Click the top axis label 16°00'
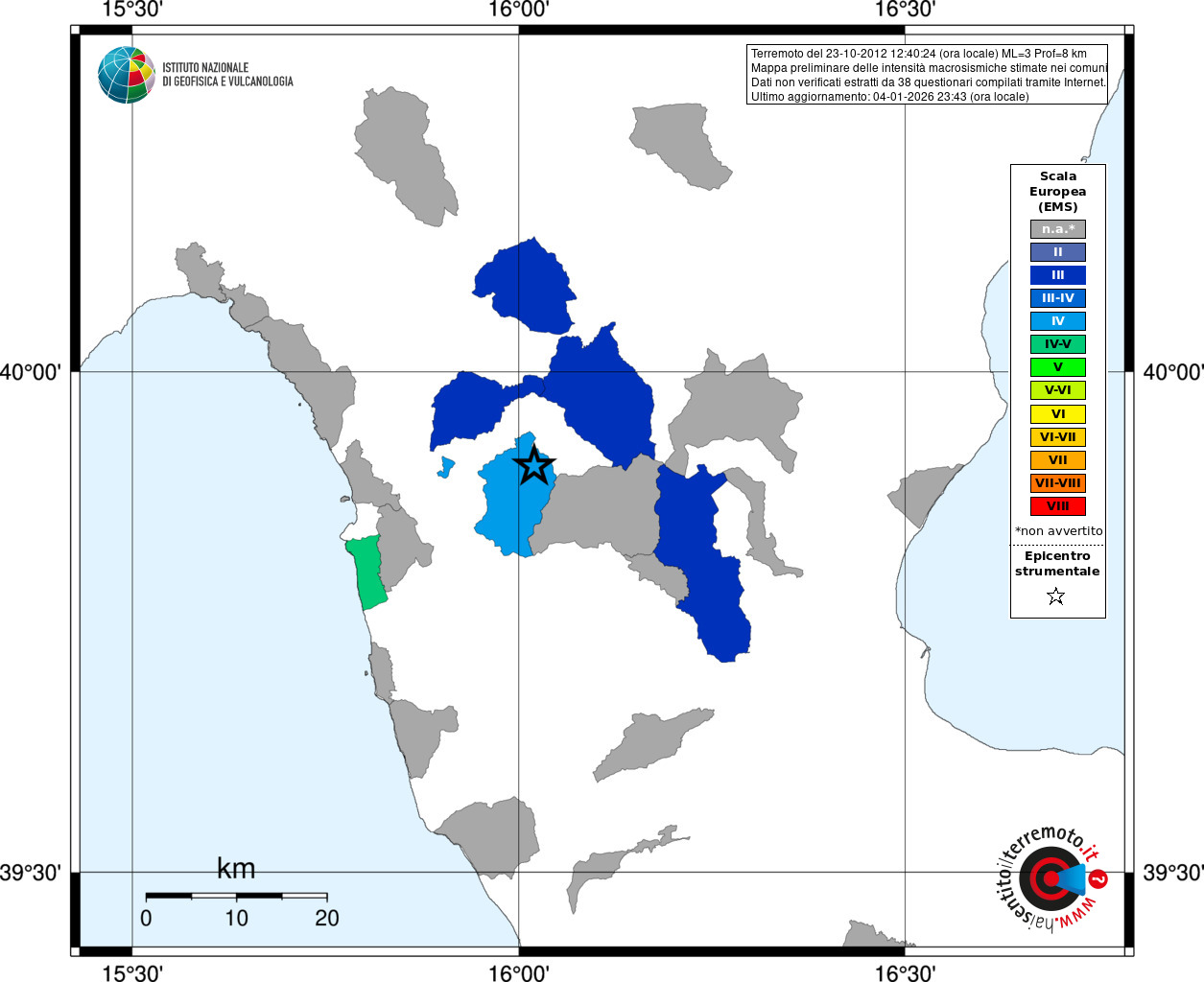Image resolution: width=1204 pixels, height=982 pixels. coord(519,10)
